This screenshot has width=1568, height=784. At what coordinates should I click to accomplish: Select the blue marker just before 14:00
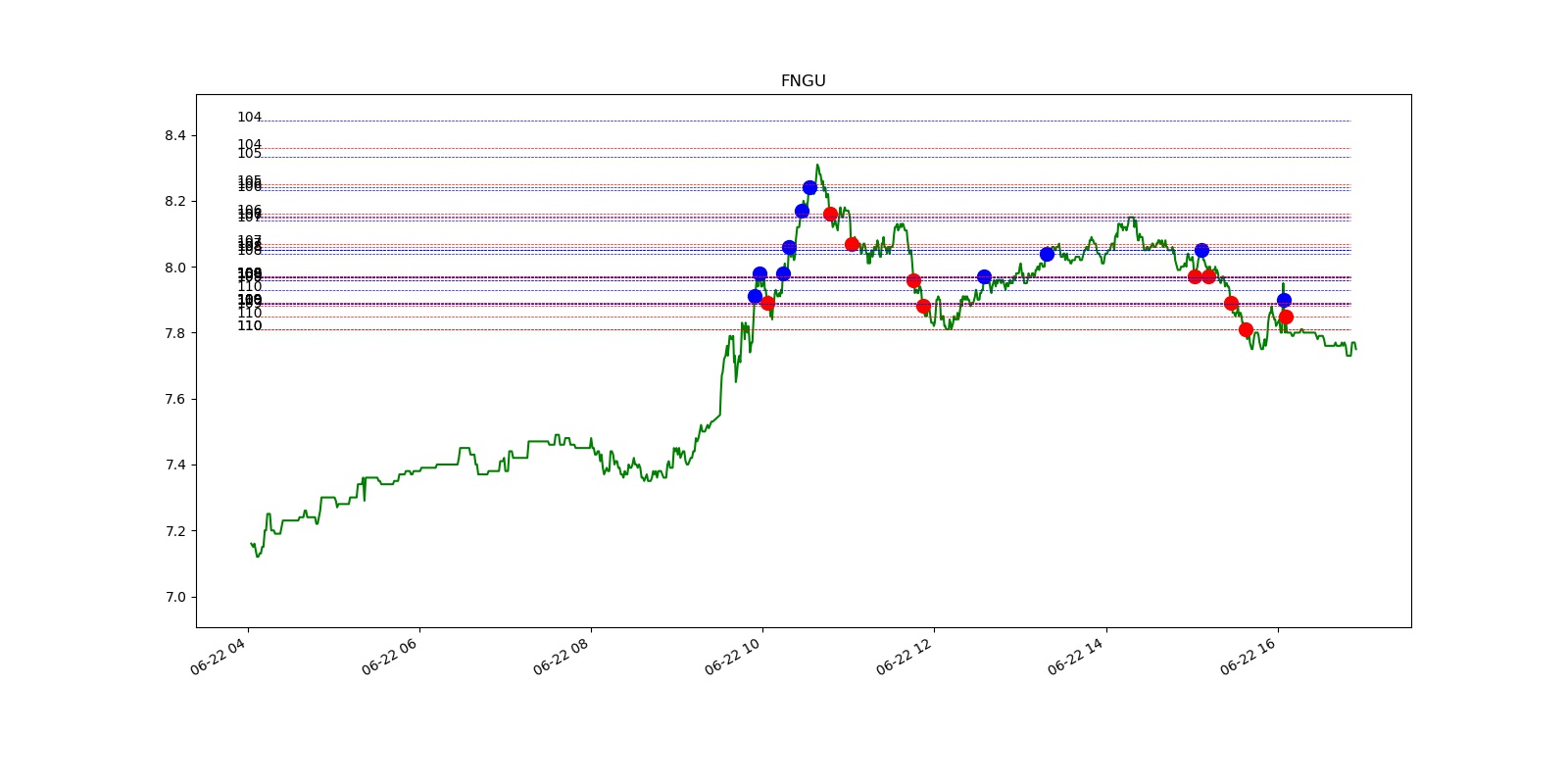click(x=1047, y=254)
